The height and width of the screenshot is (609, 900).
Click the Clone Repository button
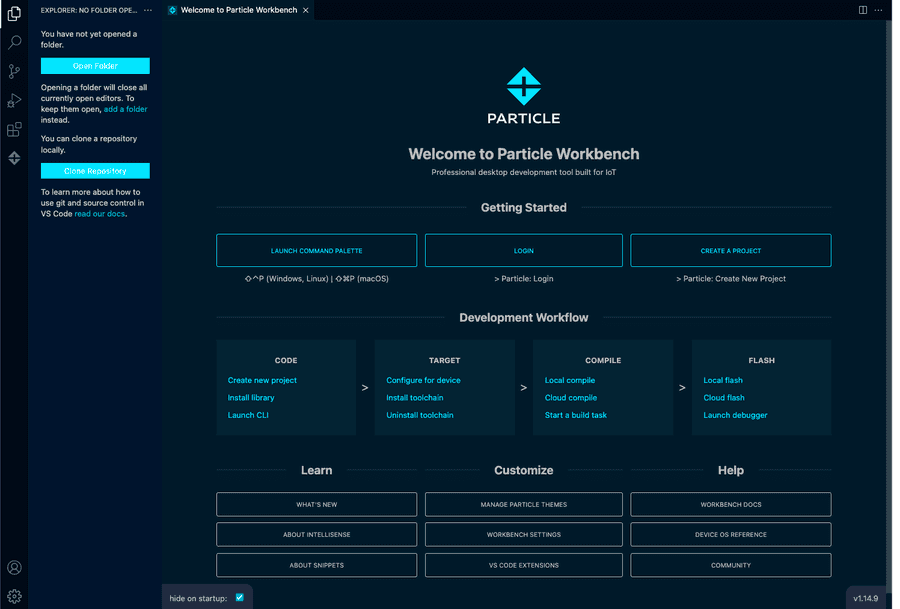(95, 171)
